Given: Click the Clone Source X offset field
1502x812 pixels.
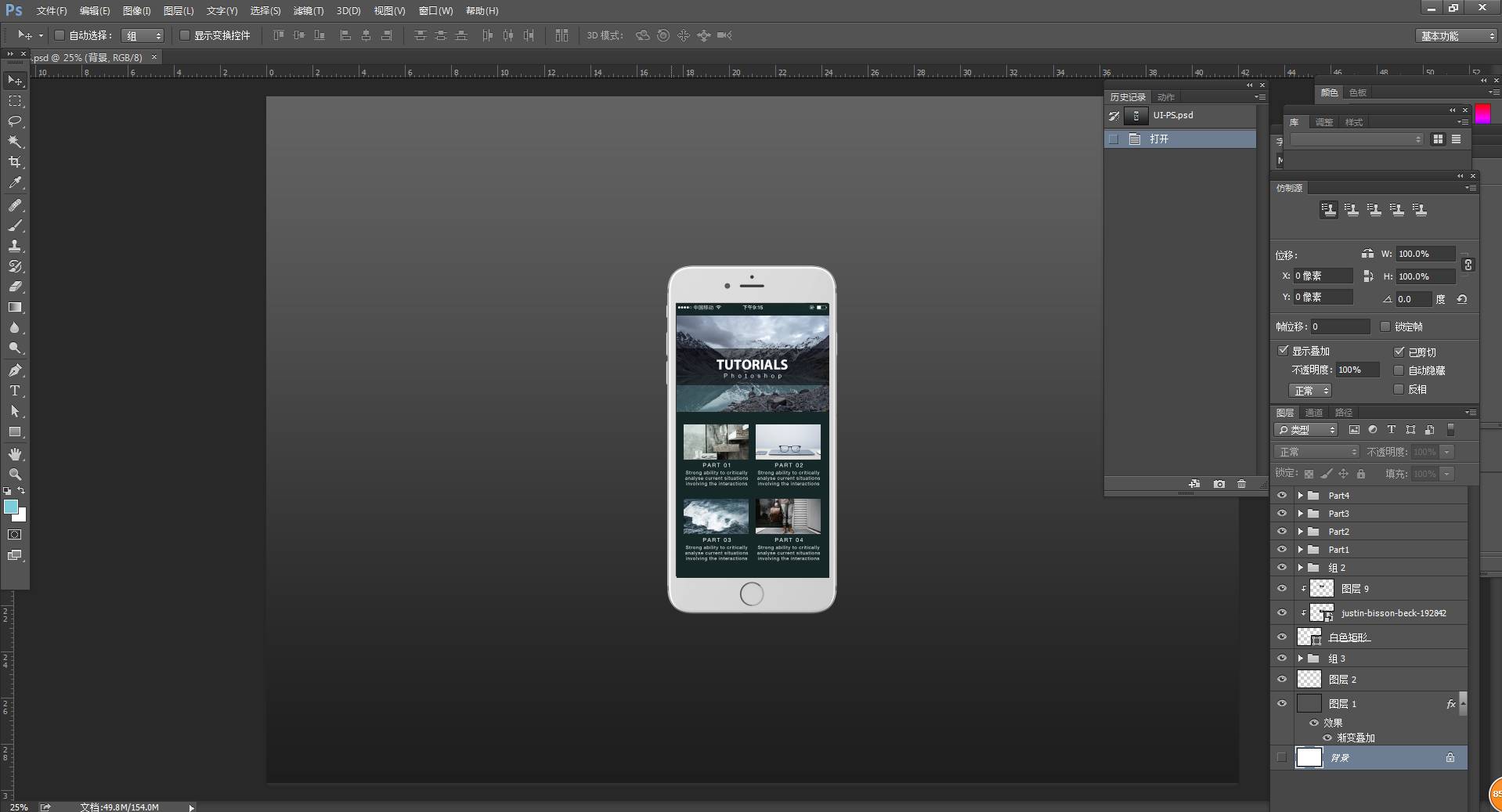Looking at the screenshot, I should point(1323,276).
